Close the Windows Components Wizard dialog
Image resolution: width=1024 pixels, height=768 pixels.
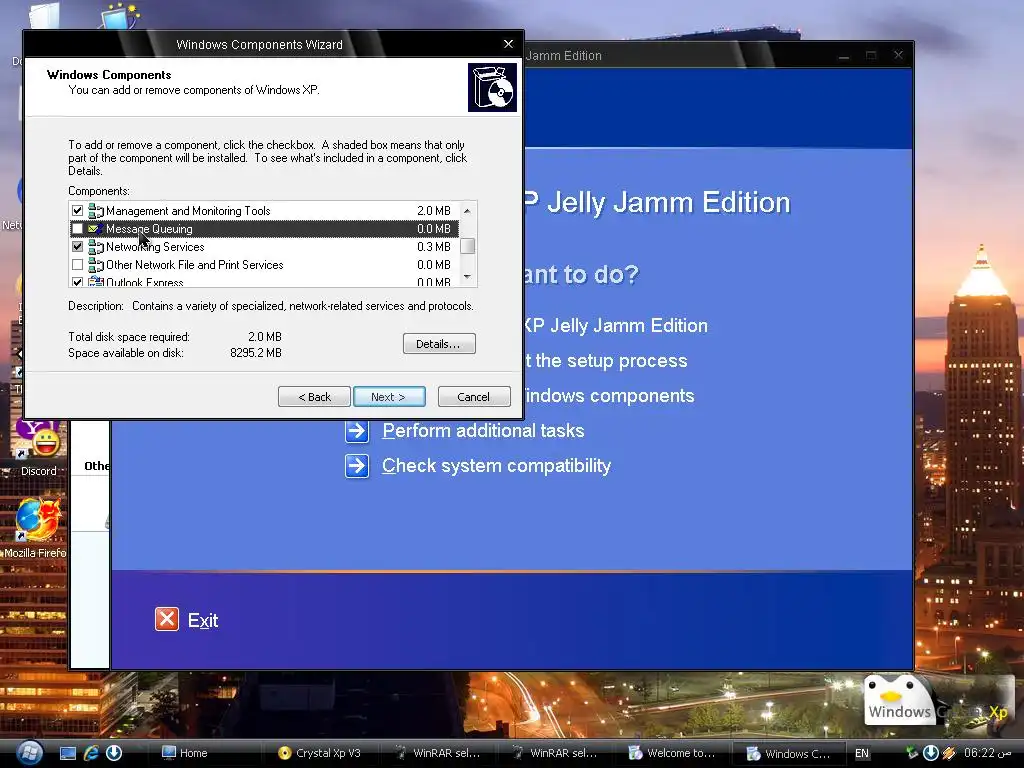coord(509,44)
